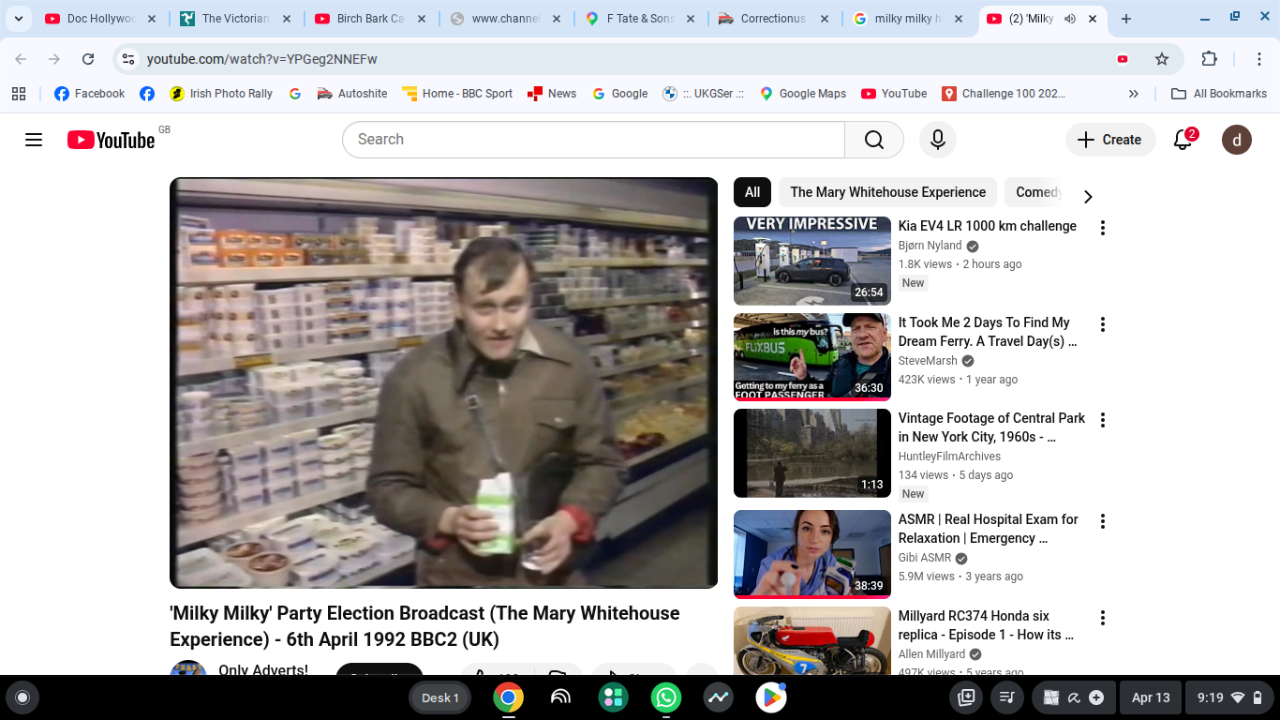Open the account avatar menu
The image size is (1280, 720).
tap(1237, 140)
